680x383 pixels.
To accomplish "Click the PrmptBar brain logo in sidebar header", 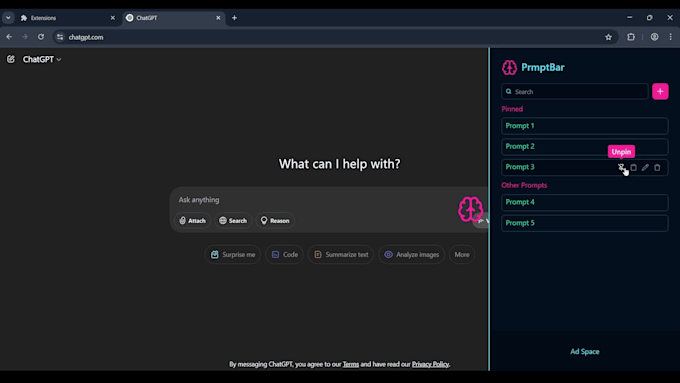I will pyautogui.click(x=510, y=67).
